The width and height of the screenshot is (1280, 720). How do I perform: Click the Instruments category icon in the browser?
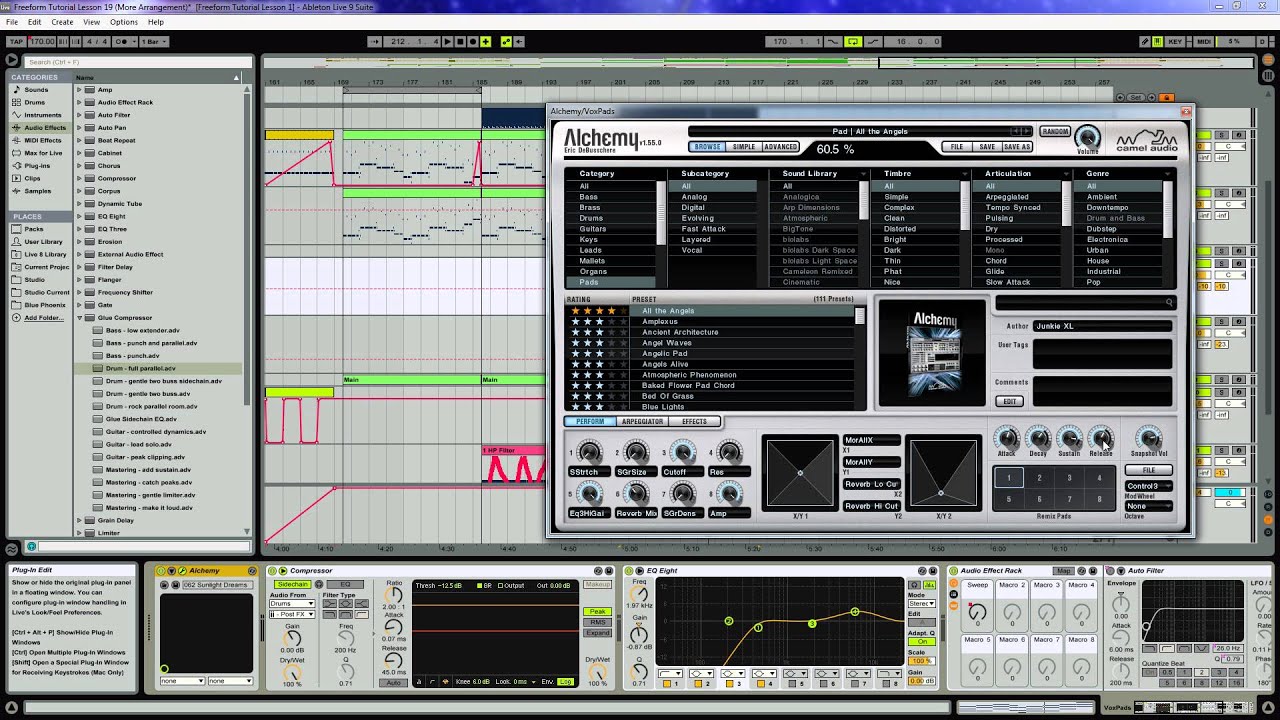(x=16, y=115)
